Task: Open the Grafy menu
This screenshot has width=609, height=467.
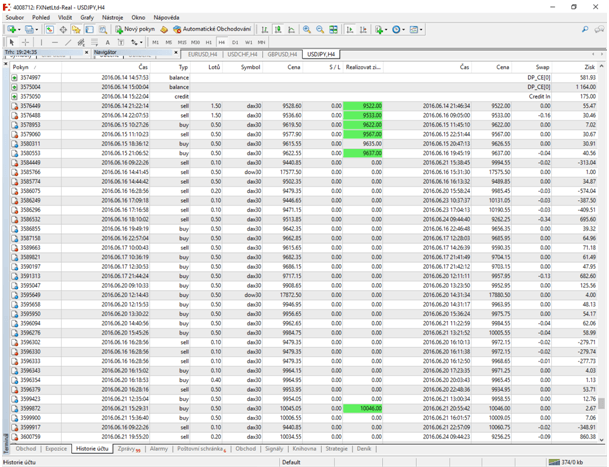Action: (87, 17)
